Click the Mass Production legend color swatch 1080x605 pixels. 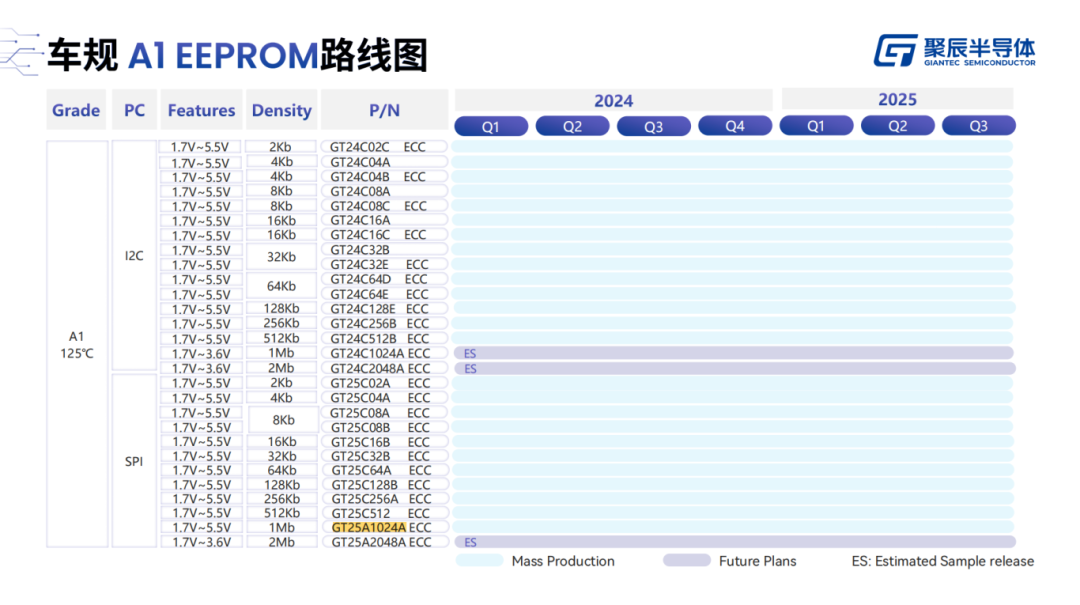479,561
